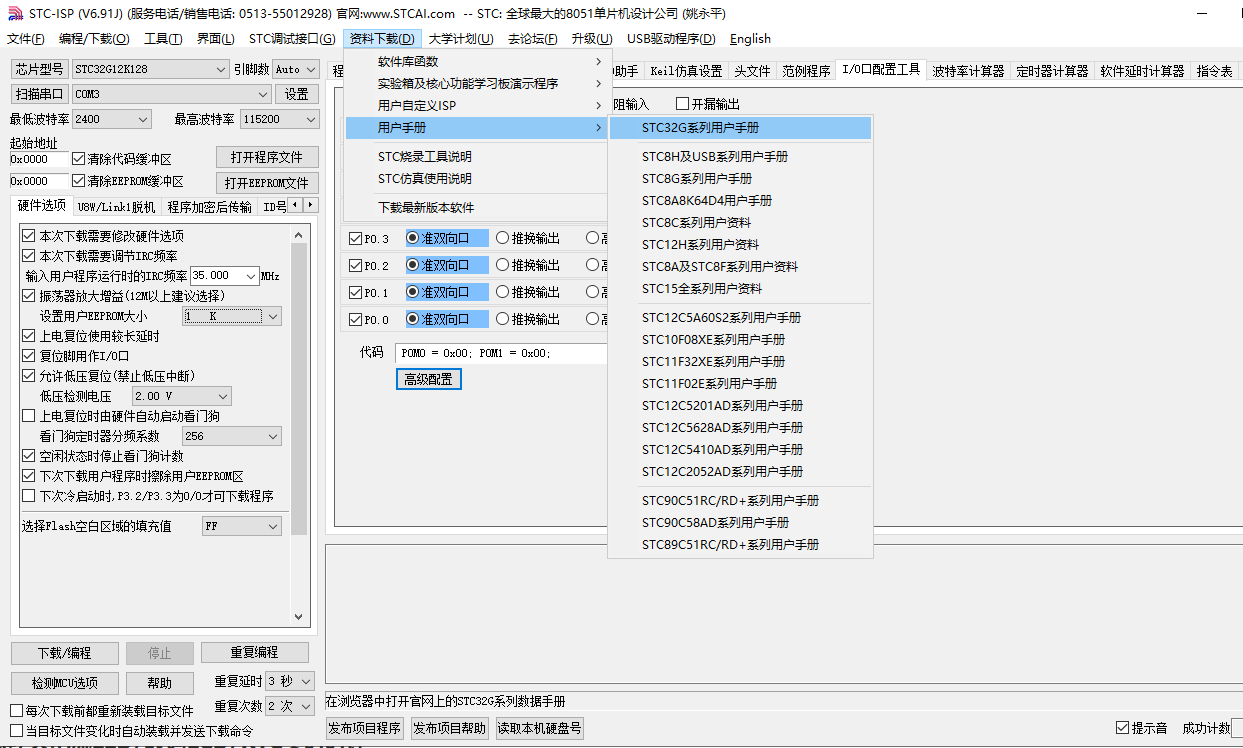This screenshot has height=748, width=1243.
Task: Click the 高级配置 button
Action: [428, 379]
